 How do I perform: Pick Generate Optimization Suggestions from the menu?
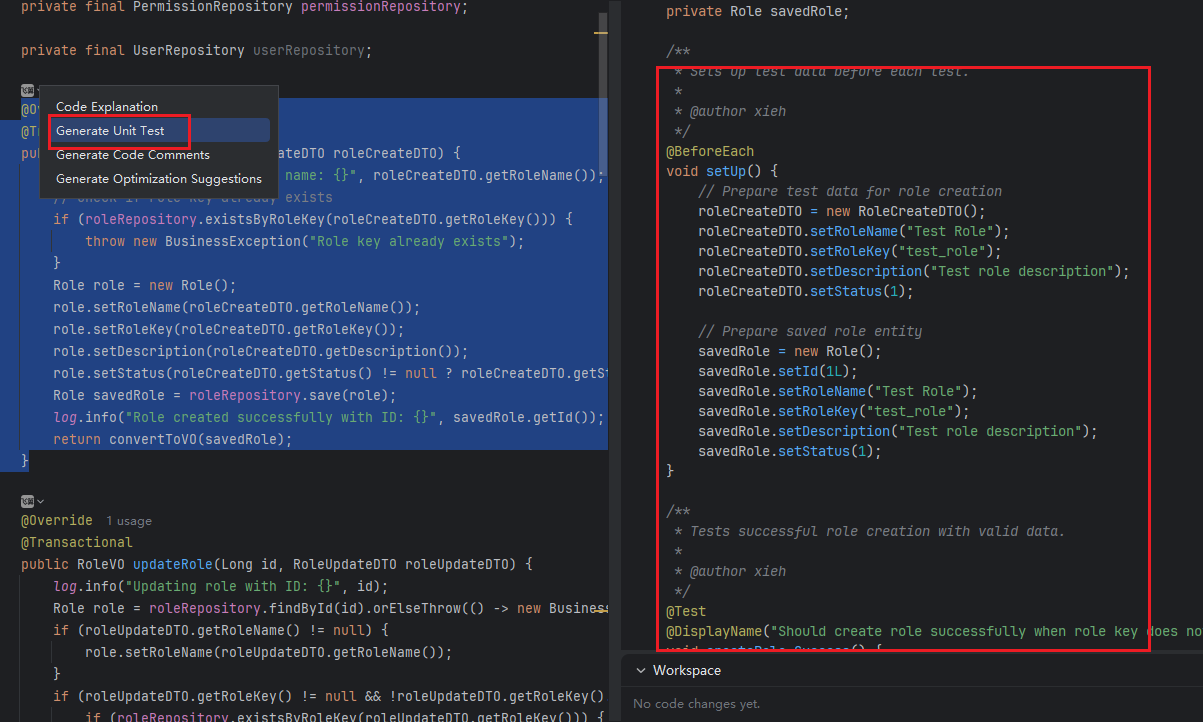coord(158,179)
